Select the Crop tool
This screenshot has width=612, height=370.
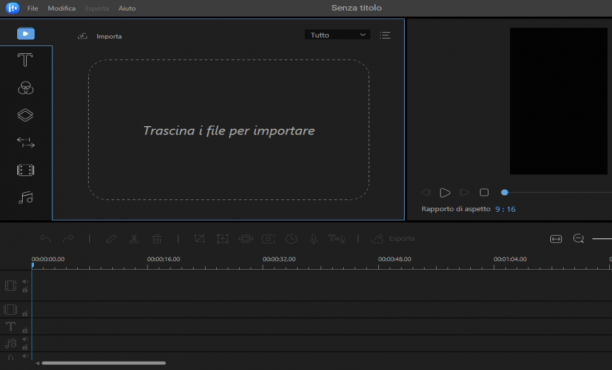(x=199, y=238)
